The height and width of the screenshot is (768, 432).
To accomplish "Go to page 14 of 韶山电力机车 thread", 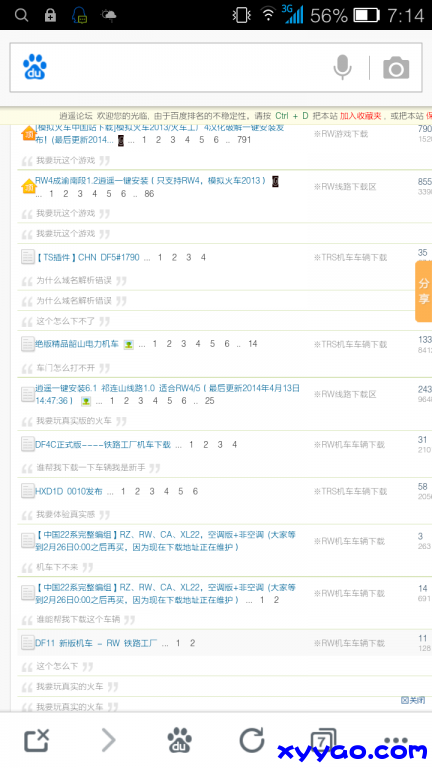I will pyautogui.click(x=252, y=344).
